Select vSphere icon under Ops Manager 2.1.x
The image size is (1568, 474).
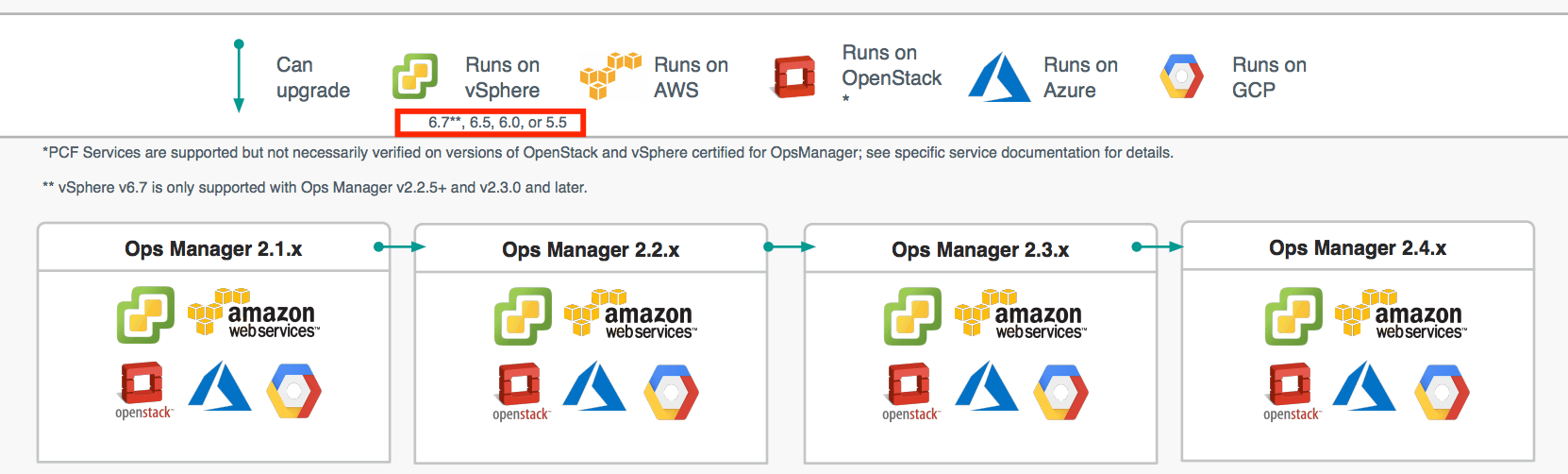145,314
